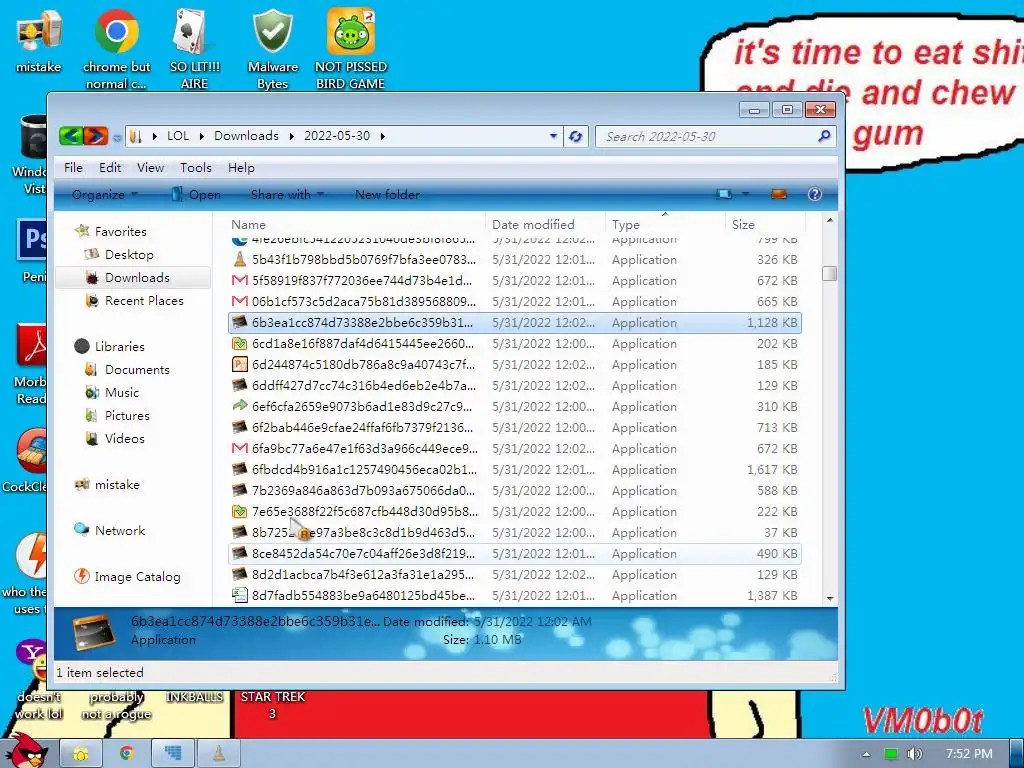Sort by Date modified column header
Image resolution: width=1024 pixels, height=768 pixels.
545,225
